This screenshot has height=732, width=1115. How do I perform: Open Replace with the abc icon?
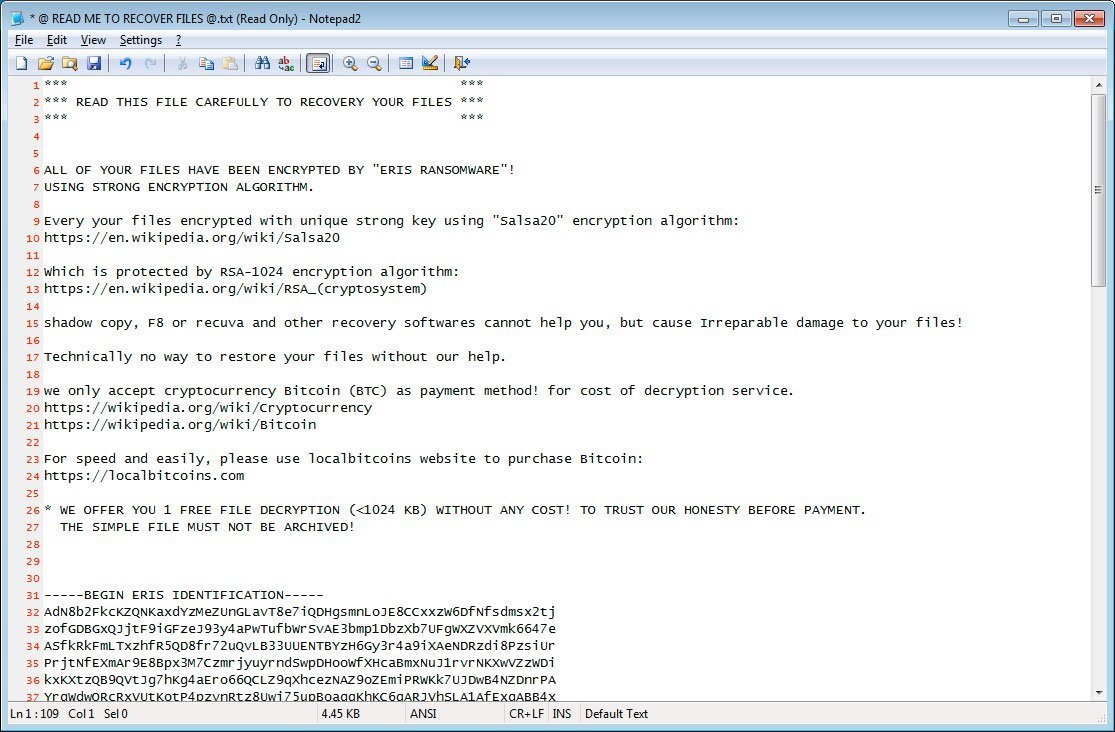point(286,63)
